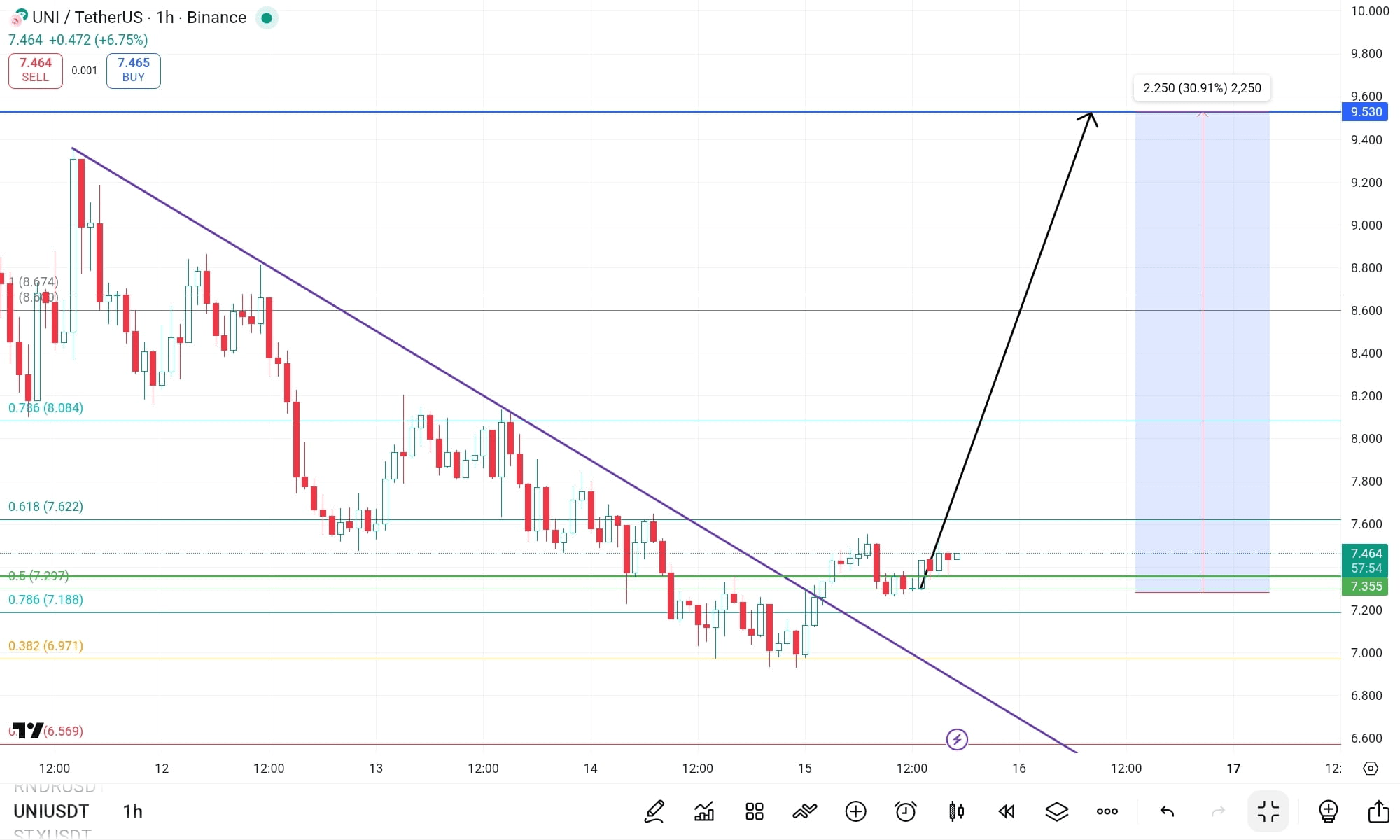The image size is (1400, 840).
Task: Open the drawing tools pencil icon
Action: click(x=654, y=811)
